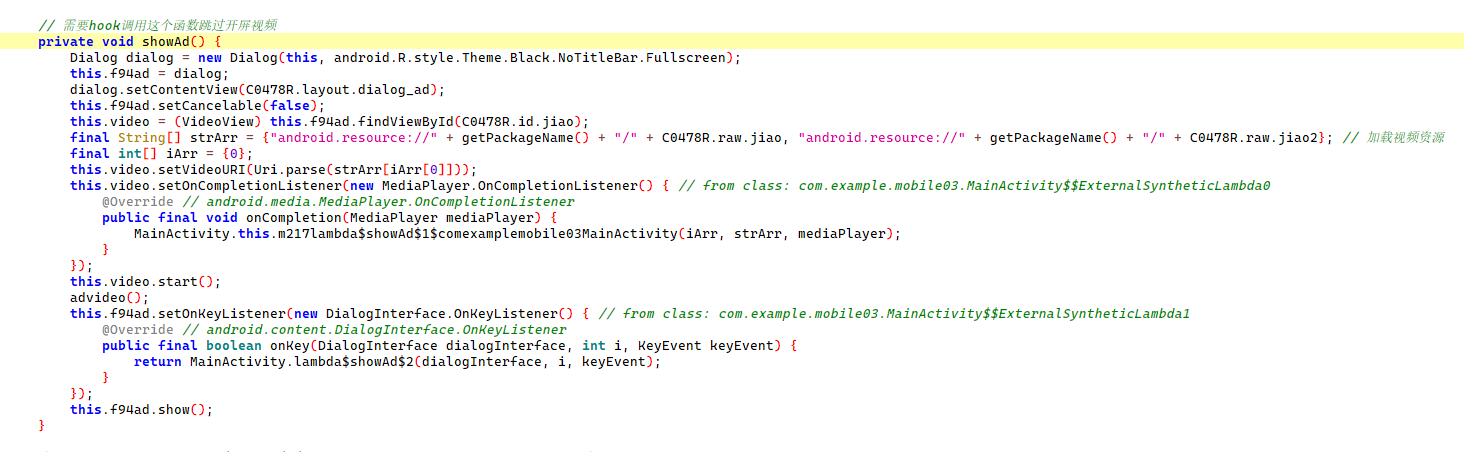Viewport: 1464px width, 452px height.
Task: Click the '加载视频资源' trailing comment
Action: point(1396,137)
